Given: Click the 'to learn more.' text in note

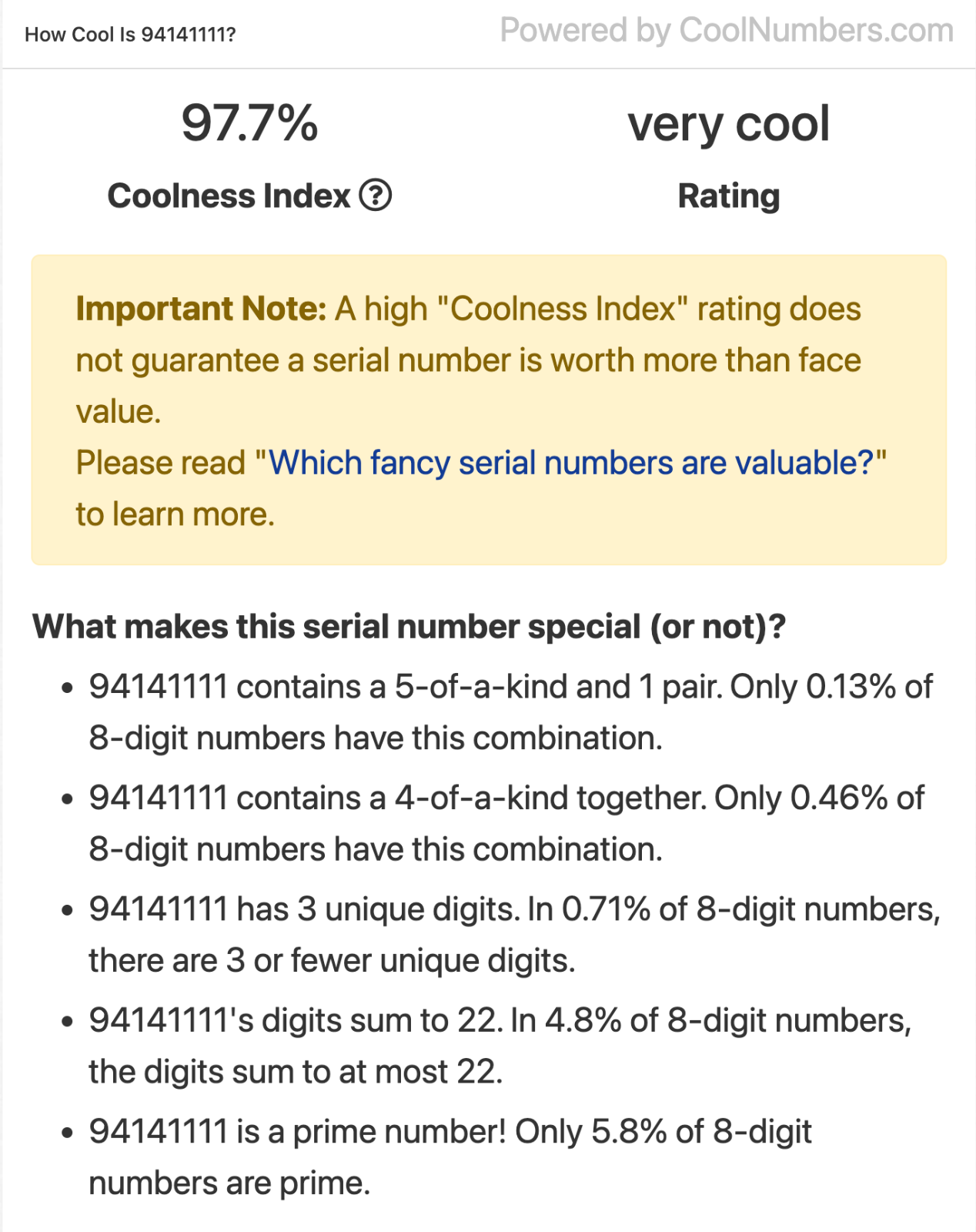Looking at the screenshot, I should 175,514.
